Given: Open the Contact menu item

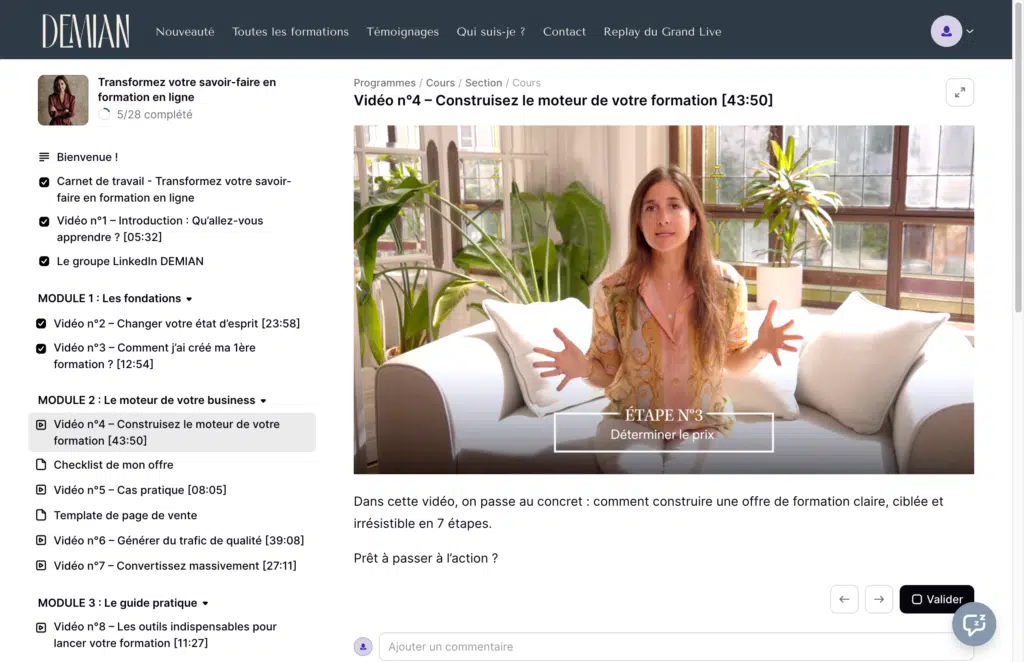Looking at the screenshot, I should click(564, 31).
